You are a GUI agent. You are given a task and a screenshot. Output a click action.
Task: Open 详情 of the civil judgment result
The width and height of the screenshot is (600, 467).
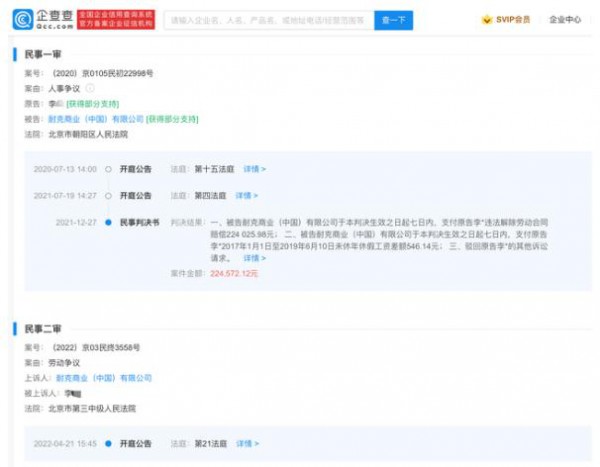tap(254, 258)
